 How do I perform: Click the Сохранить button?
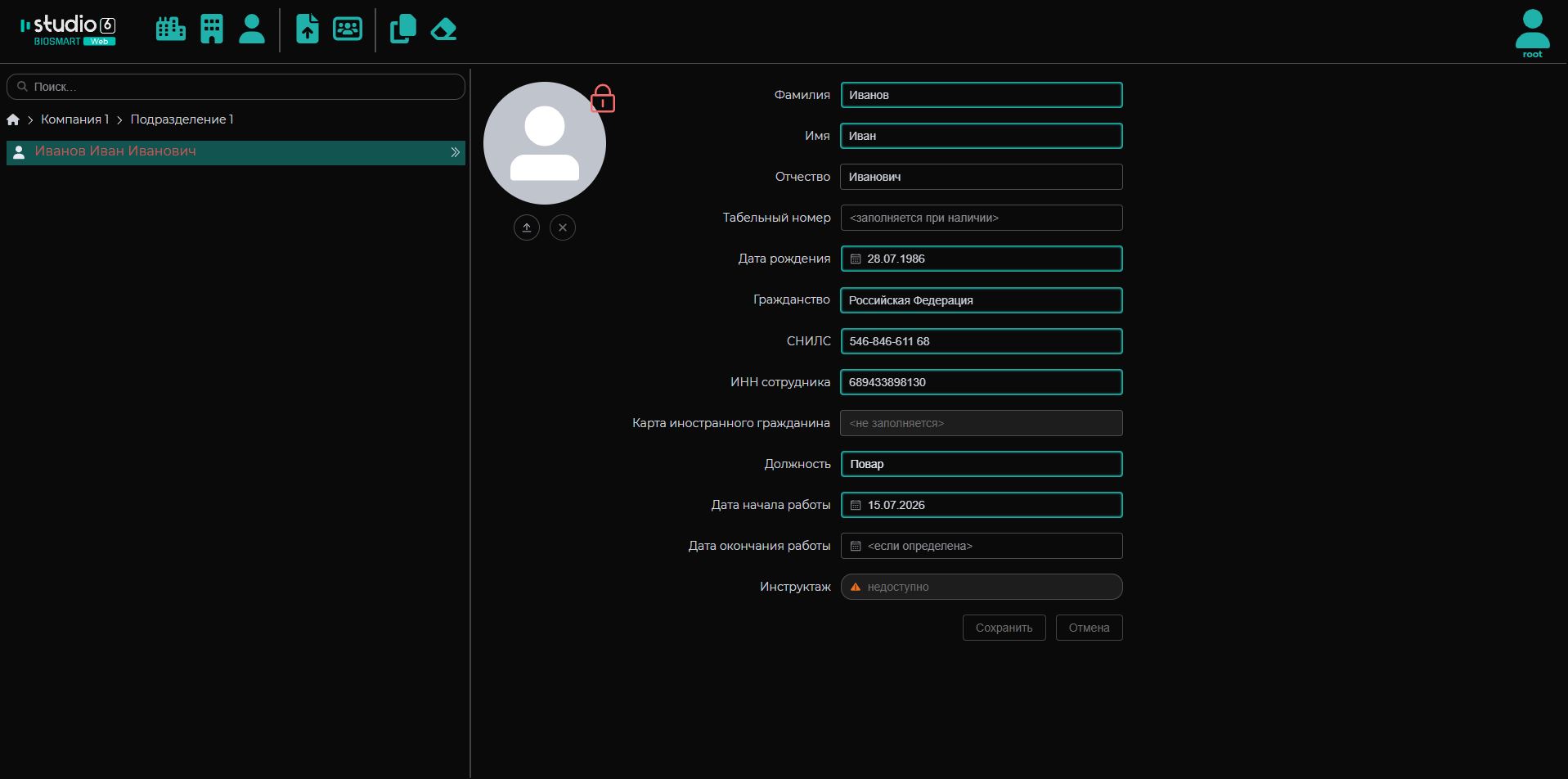coord(1004,628)
